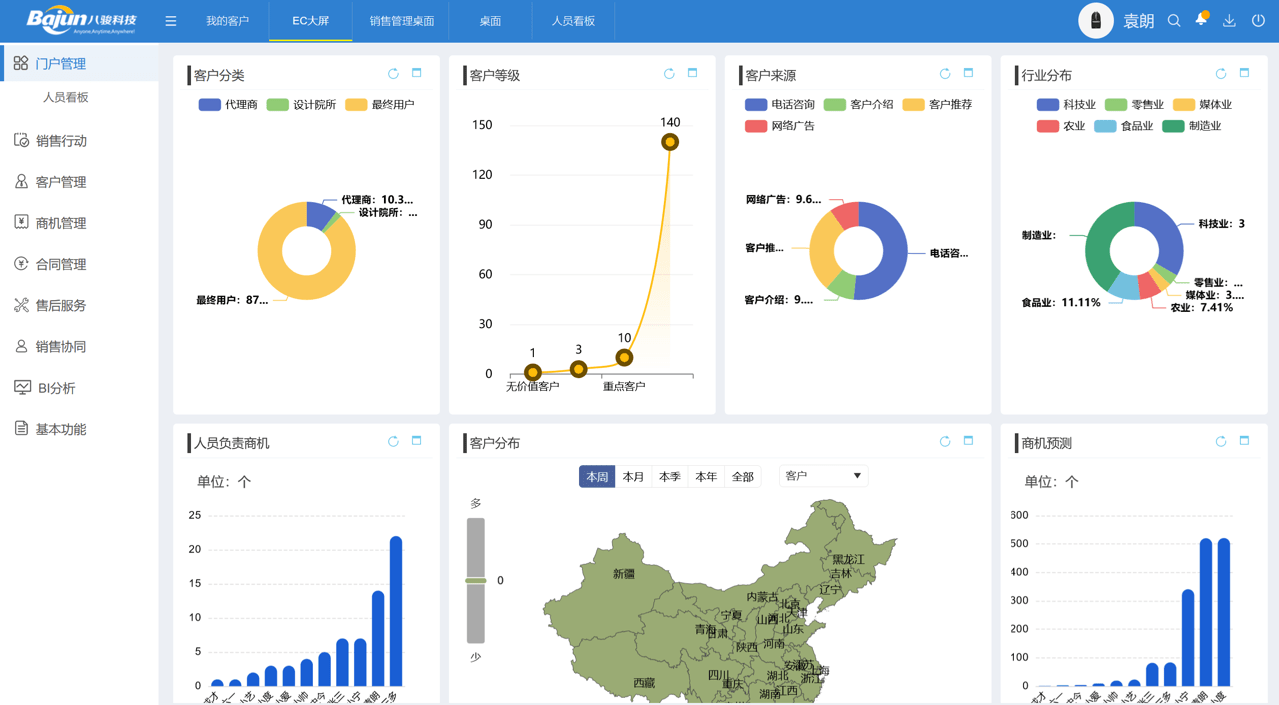Viewport: 1279px width, 705px height.
Task: Maximize the 客户等级 chart panel
Action: [692, 74]
